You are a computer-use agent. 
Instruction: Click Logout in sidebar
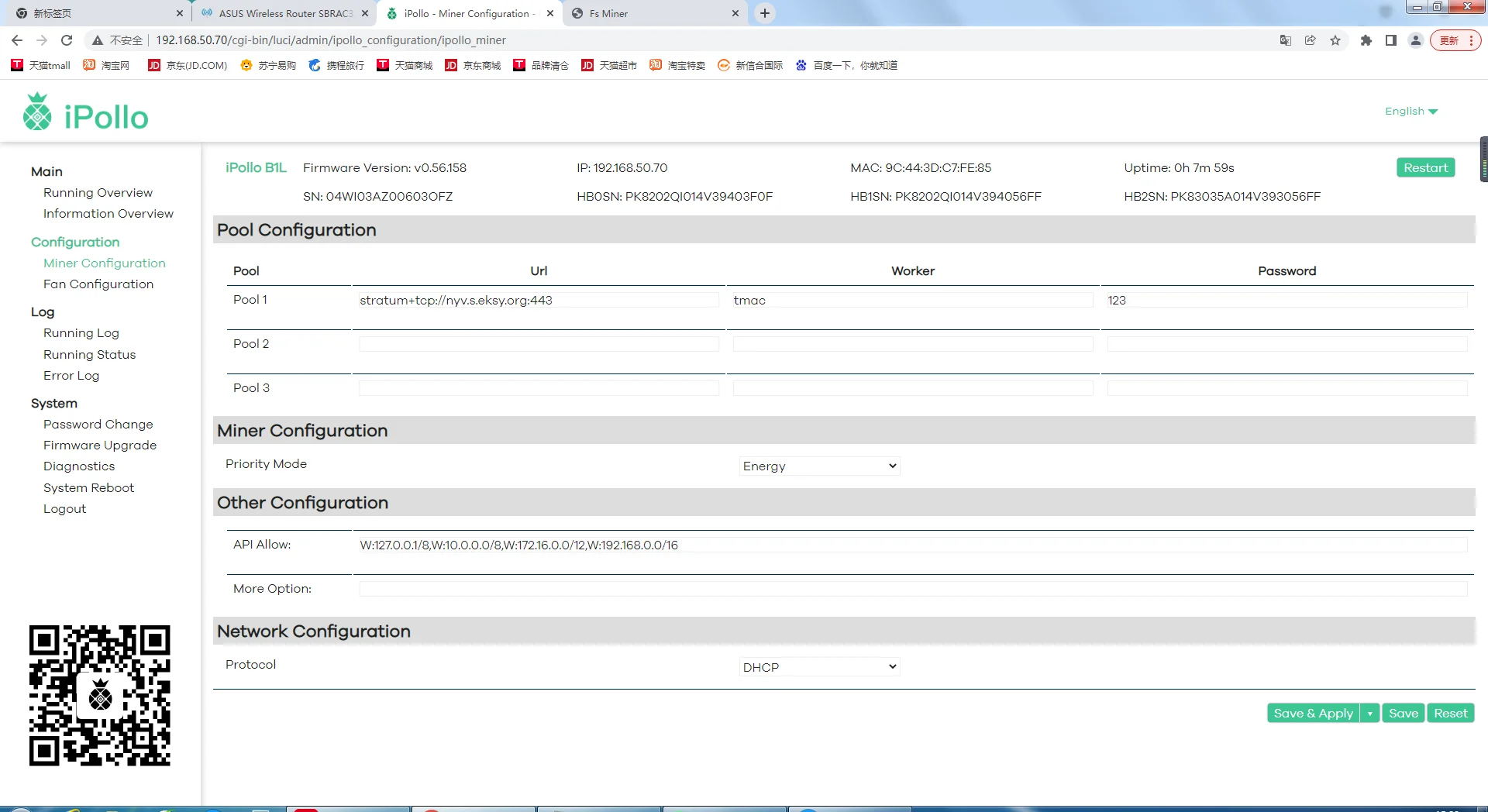65,509
